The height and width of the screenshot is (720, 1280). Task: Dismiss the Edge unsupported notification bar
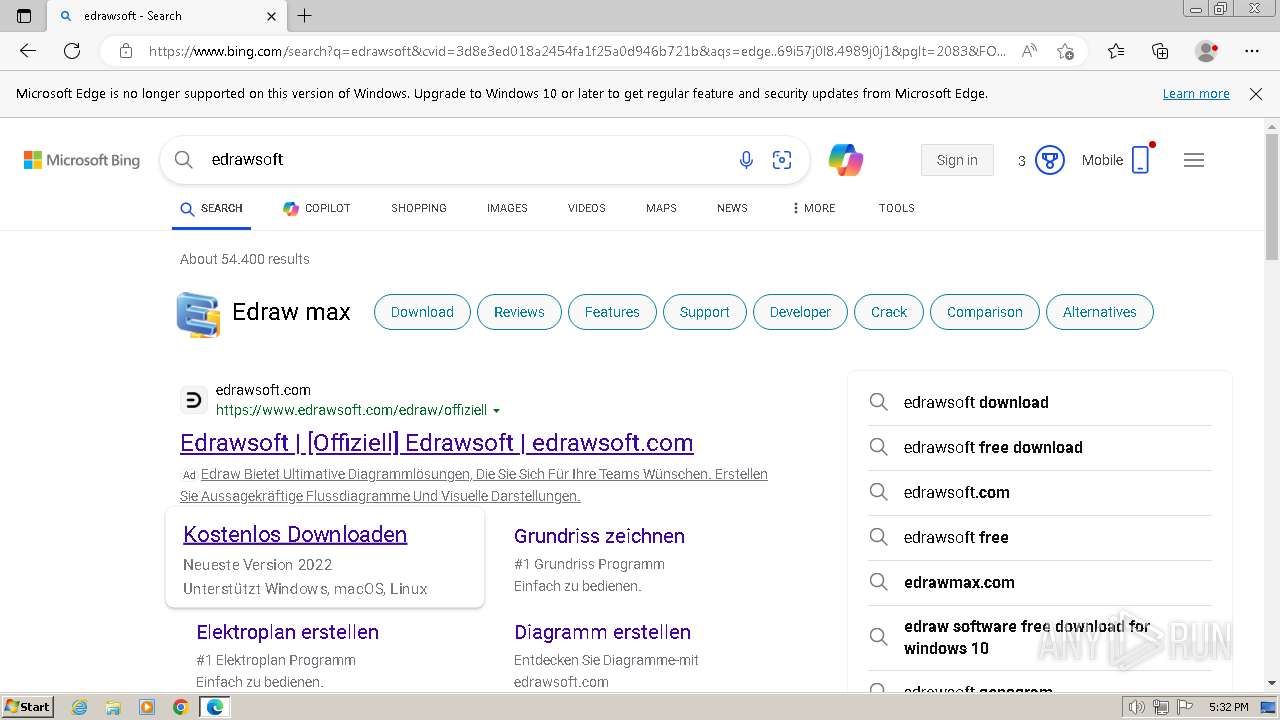coord(1256,94)
